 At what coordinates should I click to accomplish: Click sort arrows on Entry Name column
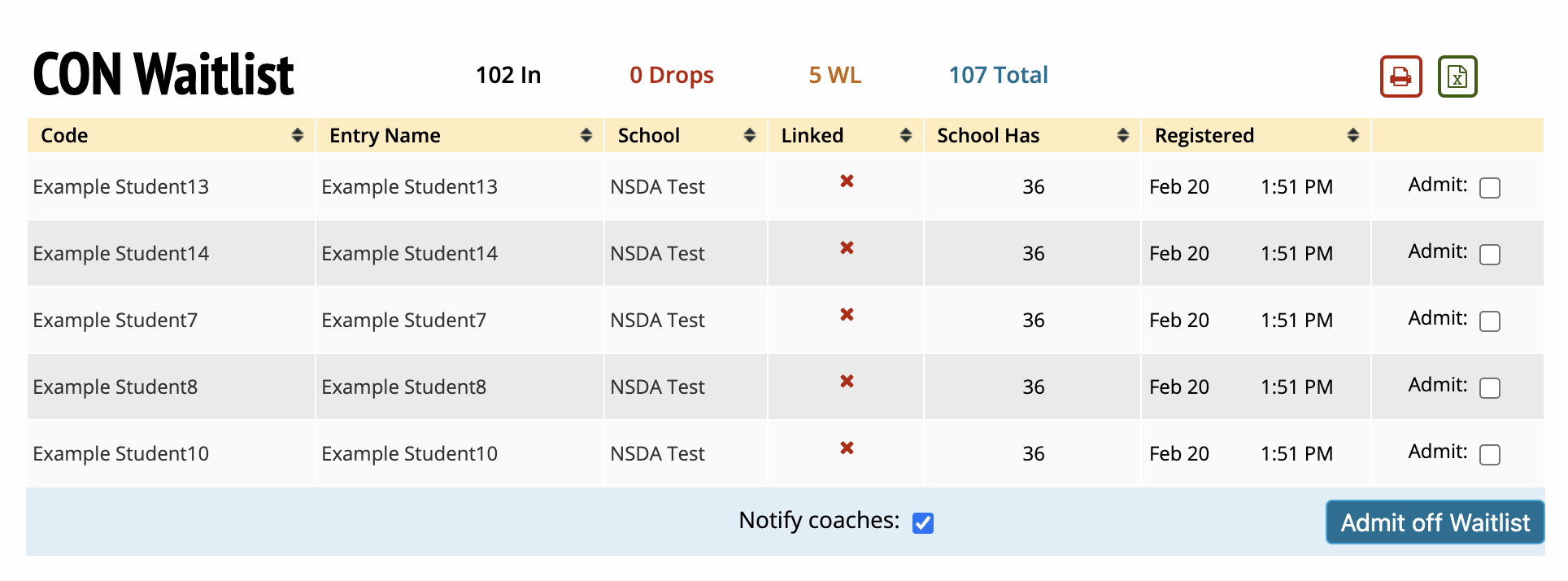coord(586,135)
